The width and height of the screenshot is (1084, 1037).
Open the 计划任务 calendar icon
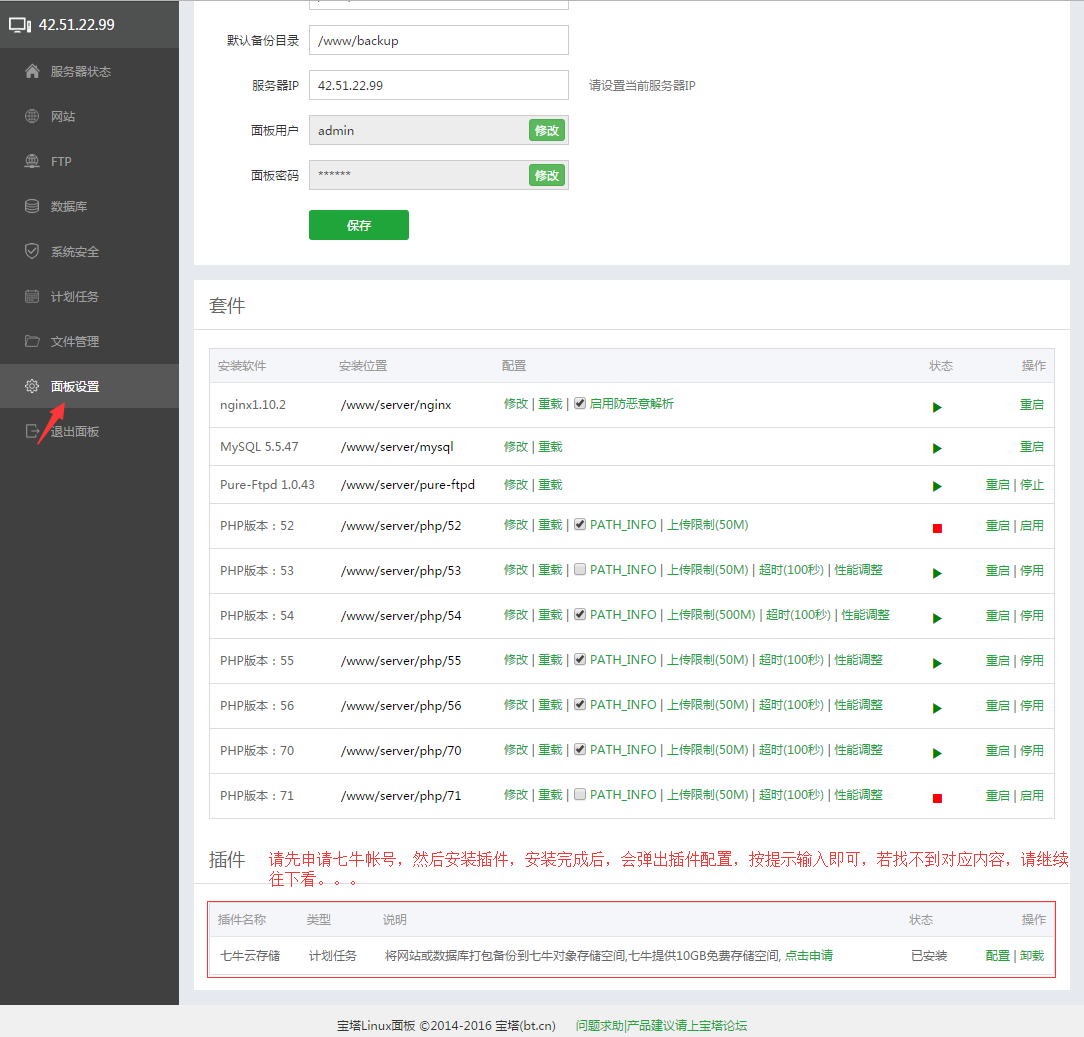coord(32,296)
